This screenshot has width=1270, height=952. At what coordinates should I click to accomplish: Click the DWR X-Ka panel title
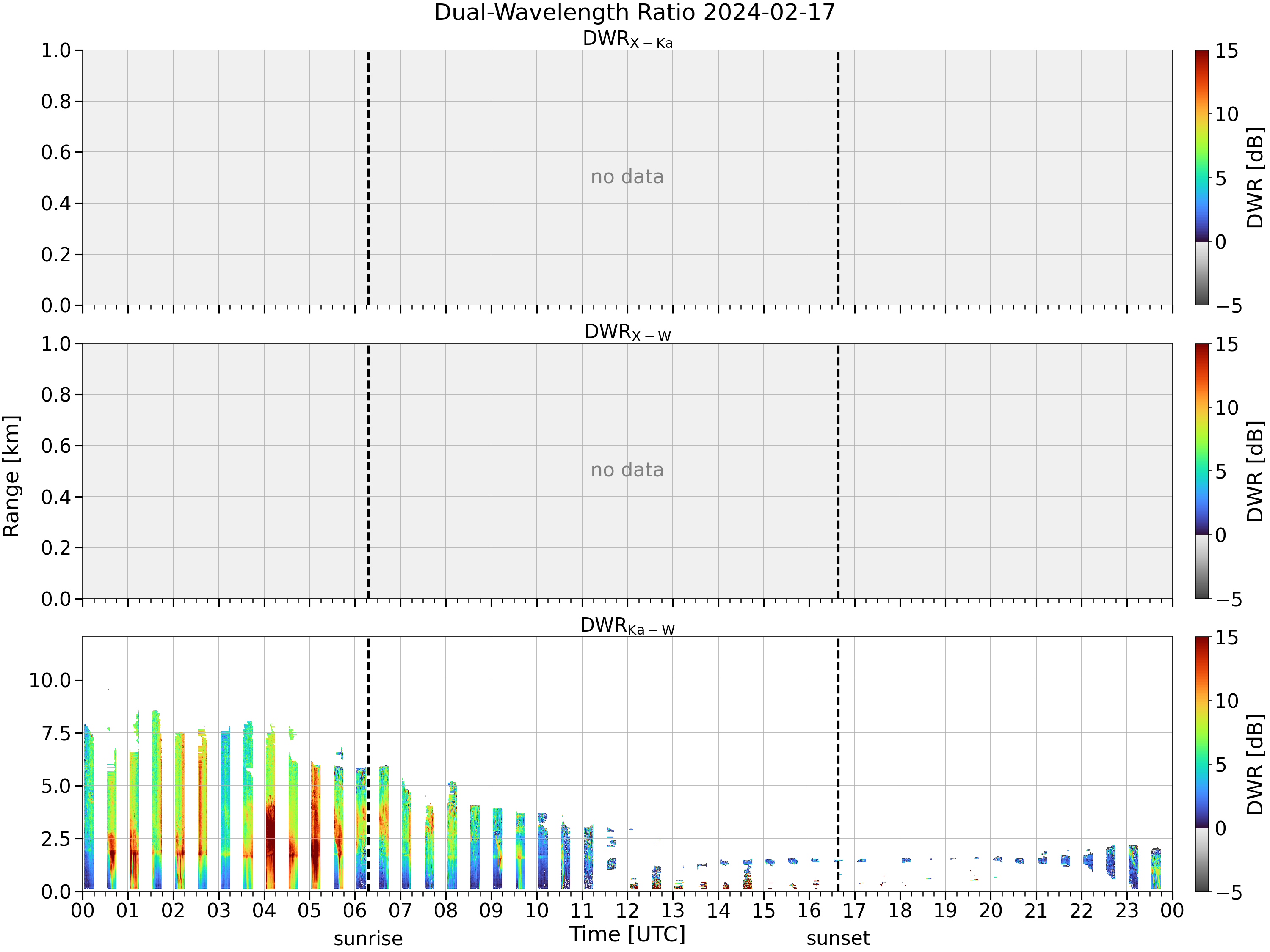627,39
